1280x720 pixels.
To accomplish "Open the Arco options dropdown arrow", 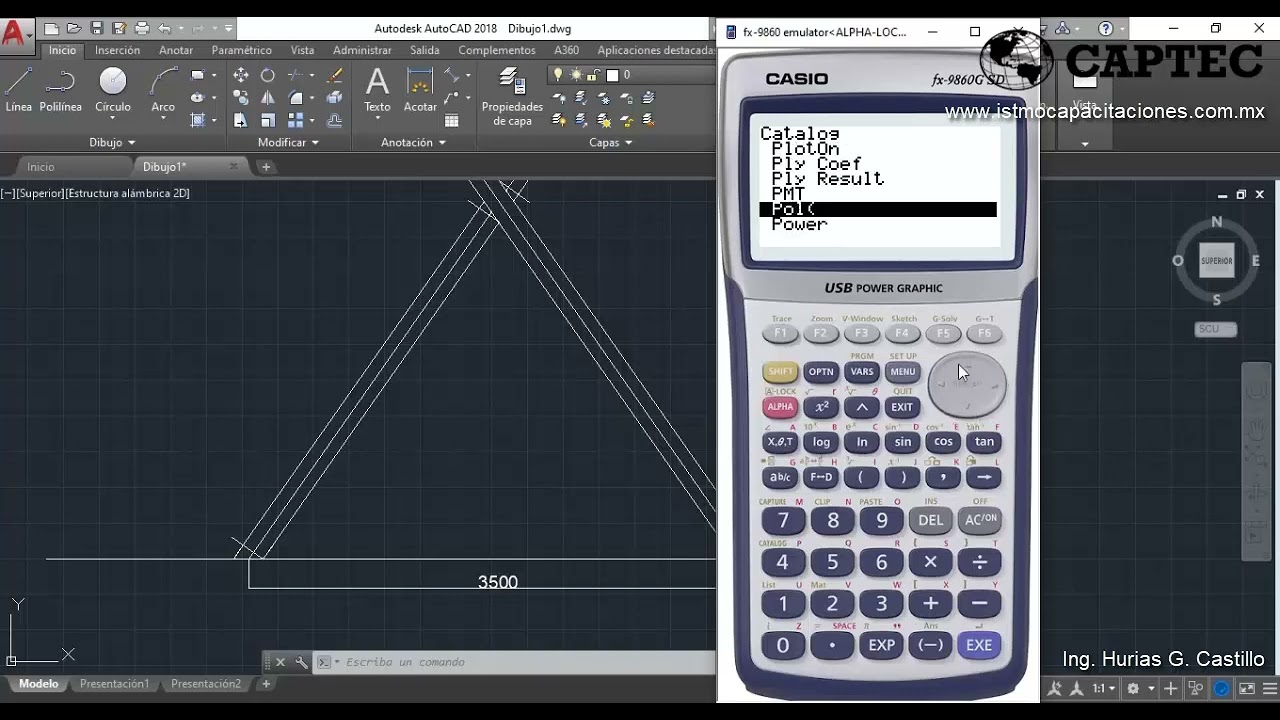I will click(163, 120).
